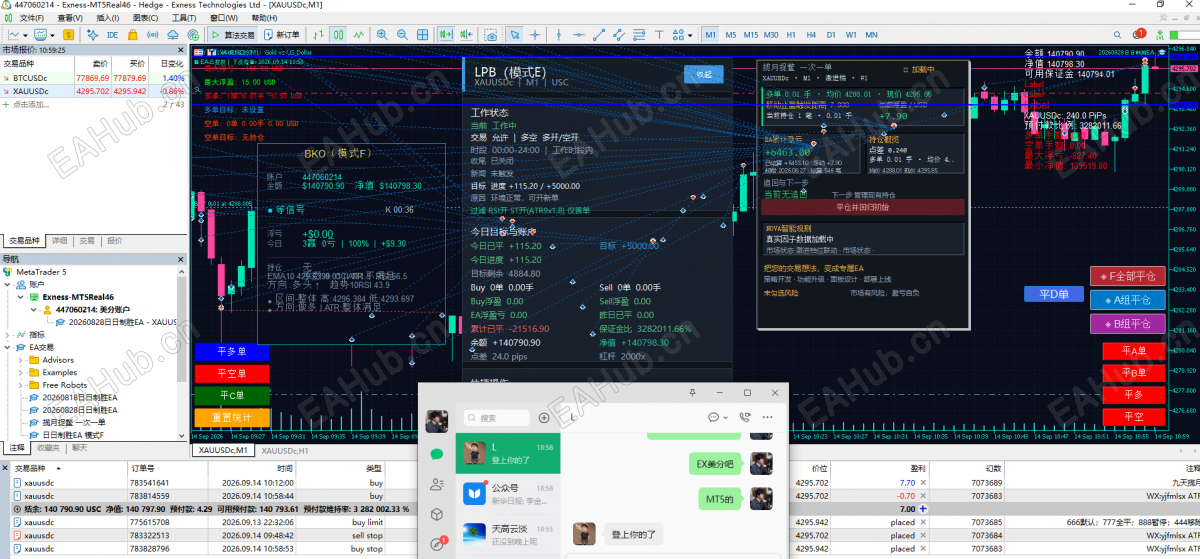
Task: Switch chart to candlestick view
Action: pyautogui.click(x=338, y=35)
